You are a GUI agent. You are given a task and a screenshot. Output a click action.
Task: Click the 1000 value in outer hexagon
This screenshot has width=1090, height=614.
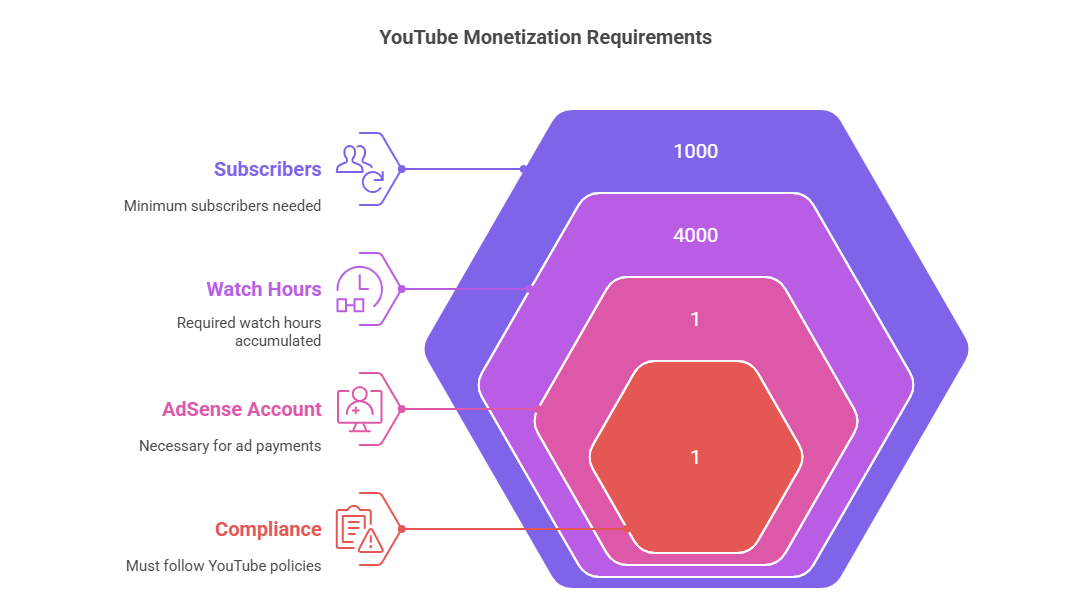696,151
